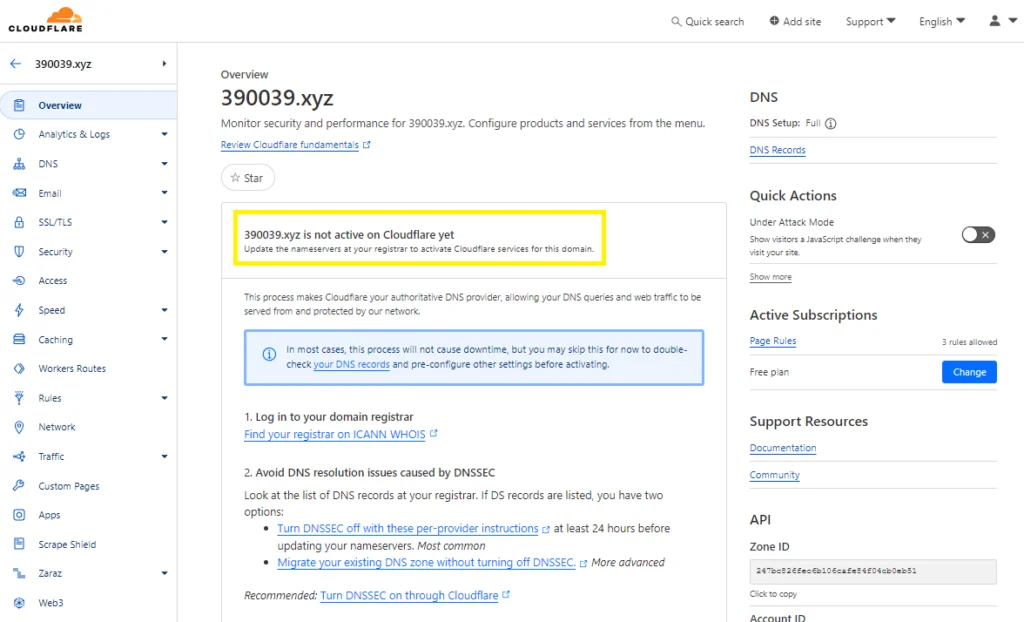The image size is (1024, 622).
Task: Click the SSL/TLS padlock icon
Action: [x=19, y=222]
